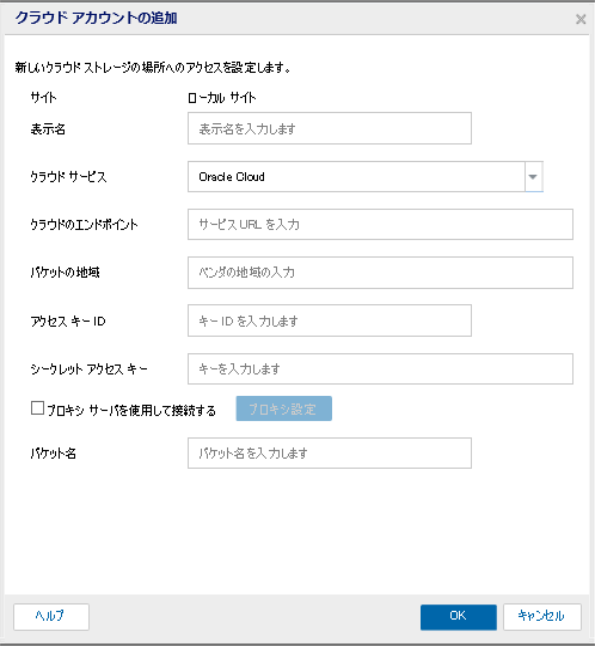The width and height of the screenshot is (595, 646).
Task: Click the dialog title クラウド アカウントの追加
Action: coord(96,18)
